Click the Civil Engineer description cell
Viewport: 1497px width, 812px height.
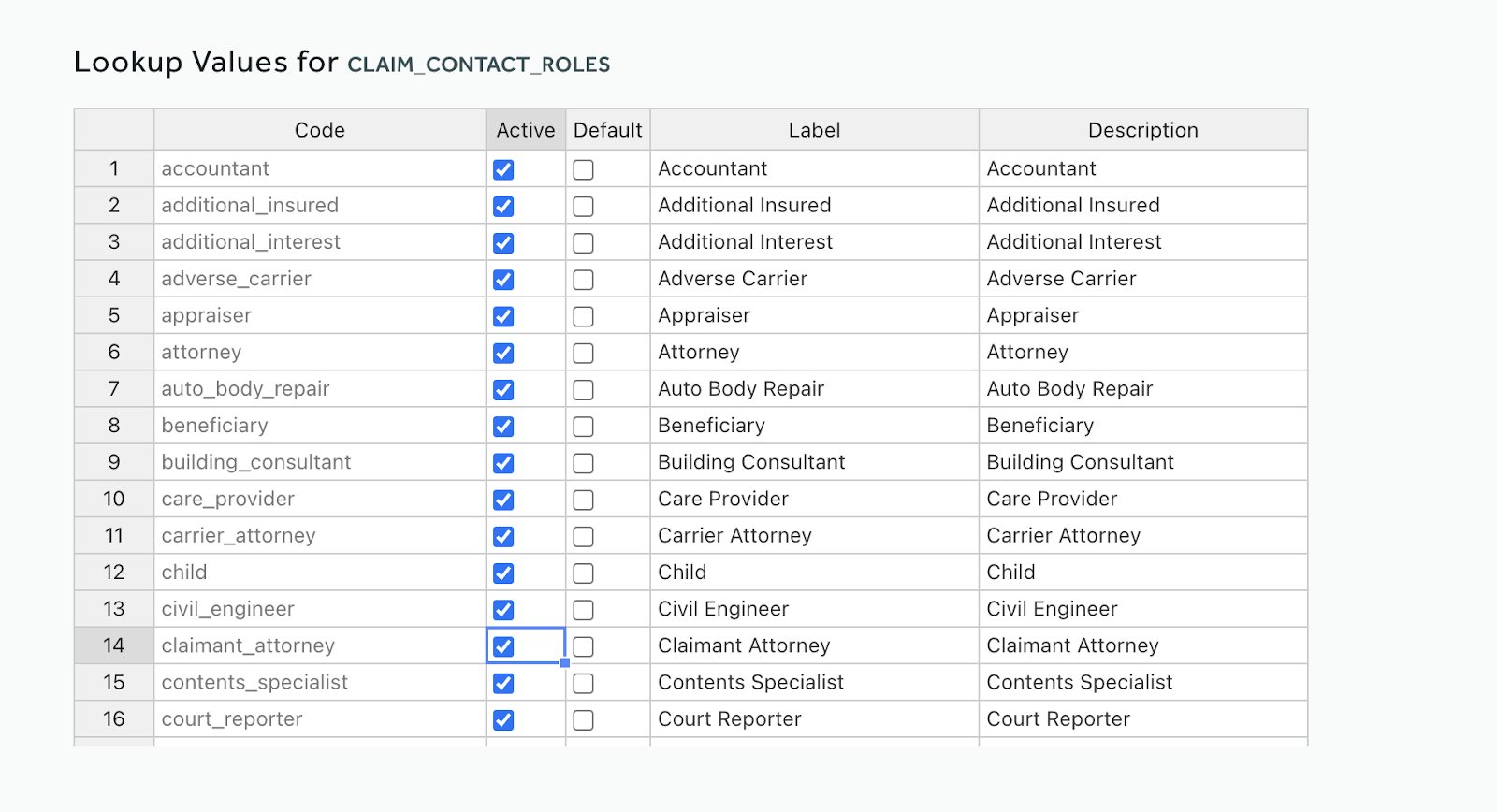pyautogui.click(x=1143, y=609)
